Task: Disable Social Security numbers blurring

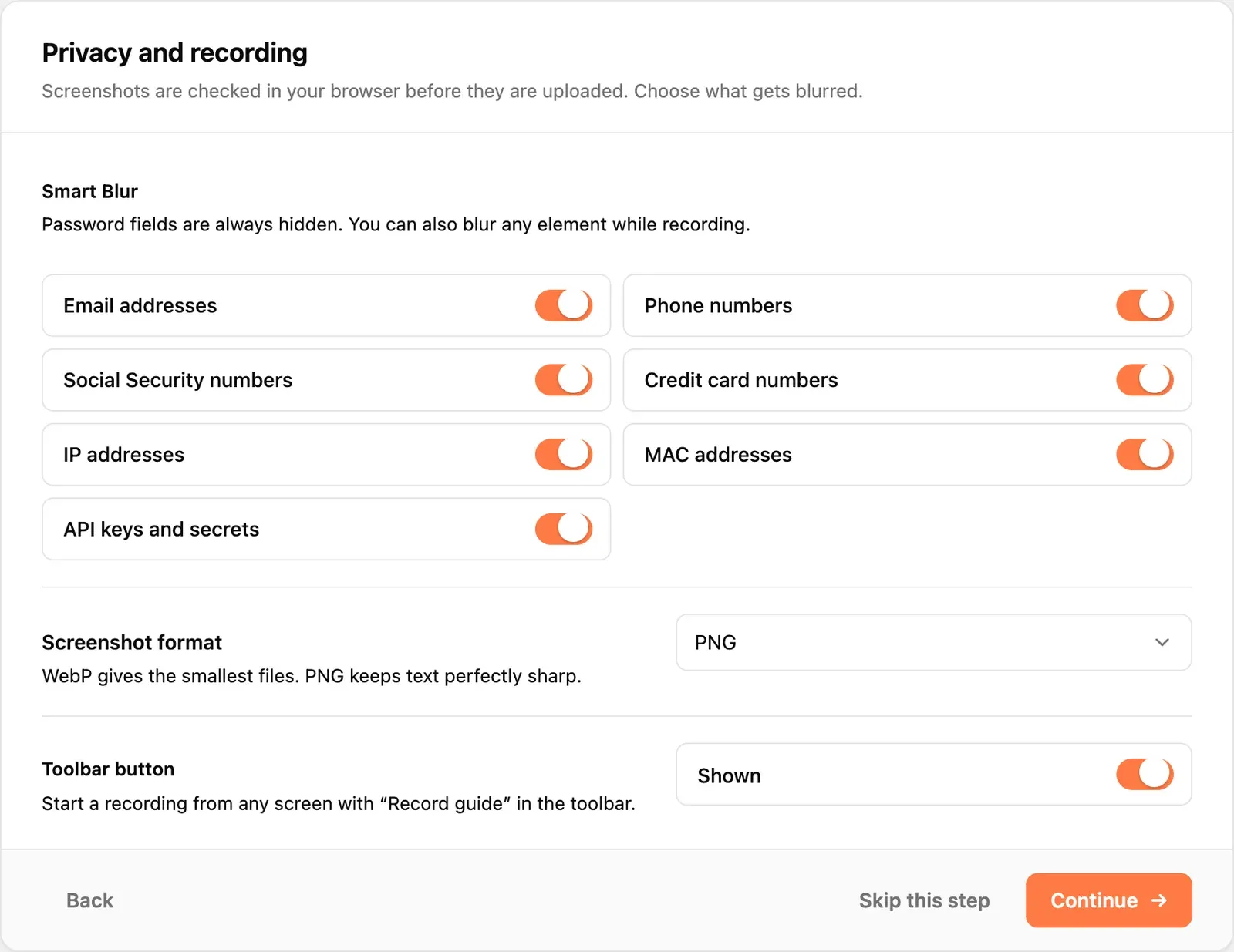Action: pyautogui.click(x=564, y=380)
